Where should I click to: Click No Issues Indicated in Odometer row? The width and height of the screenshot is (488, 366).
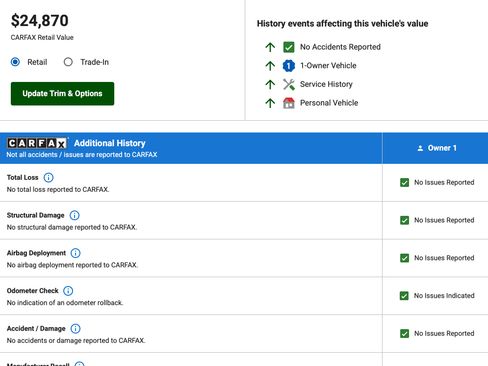point(444,296)
